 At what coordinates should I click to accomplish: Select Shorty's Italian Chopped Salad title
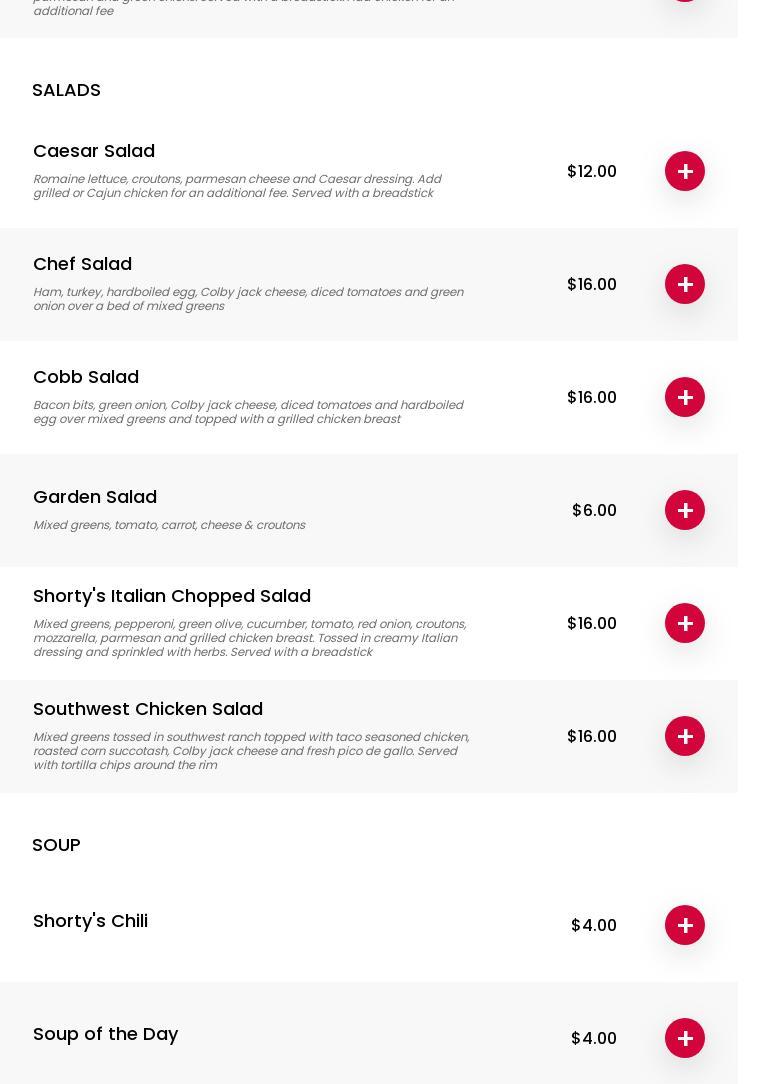[172, 596]
